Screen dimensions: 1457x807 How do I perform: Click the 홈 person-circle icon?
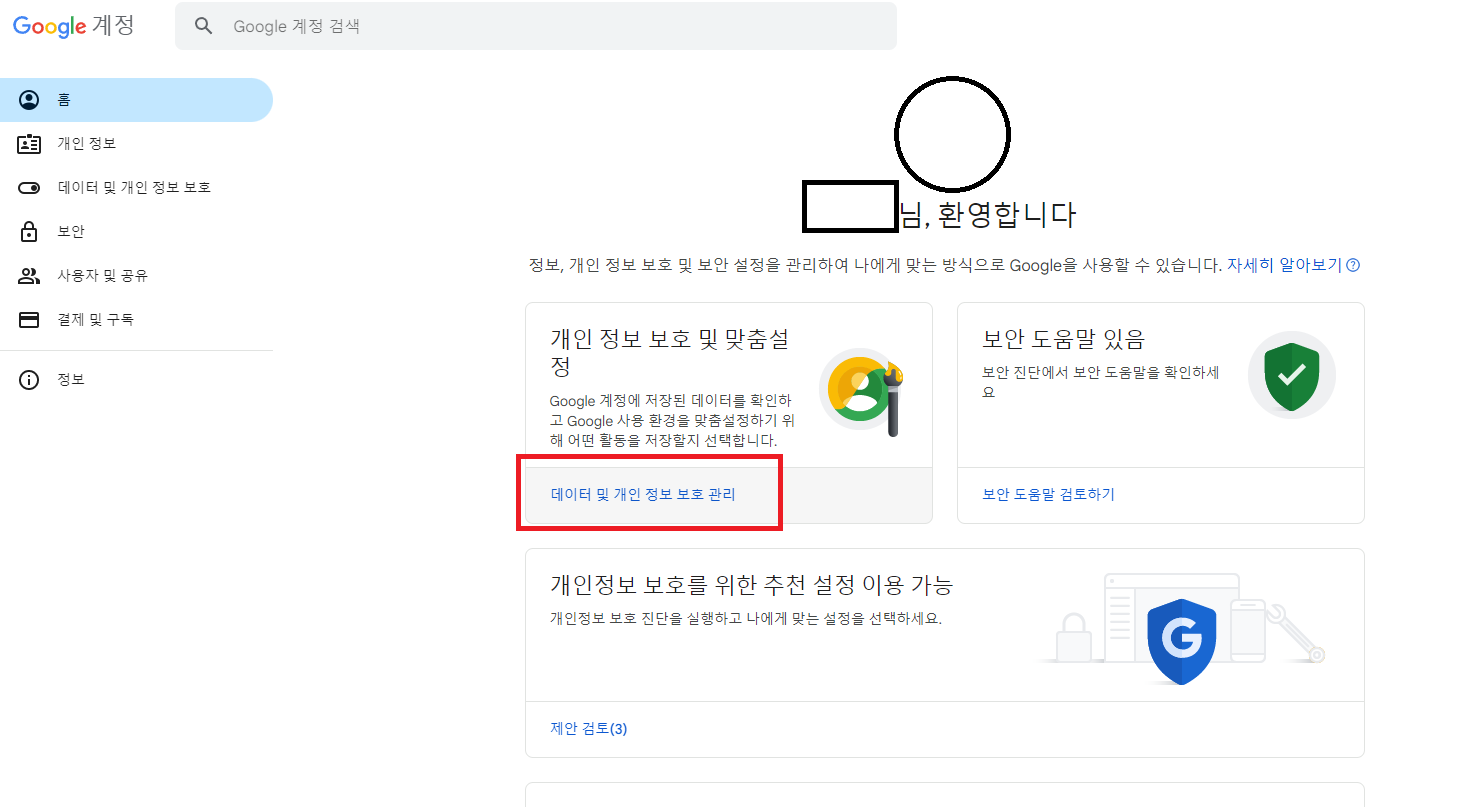(29, 100)
